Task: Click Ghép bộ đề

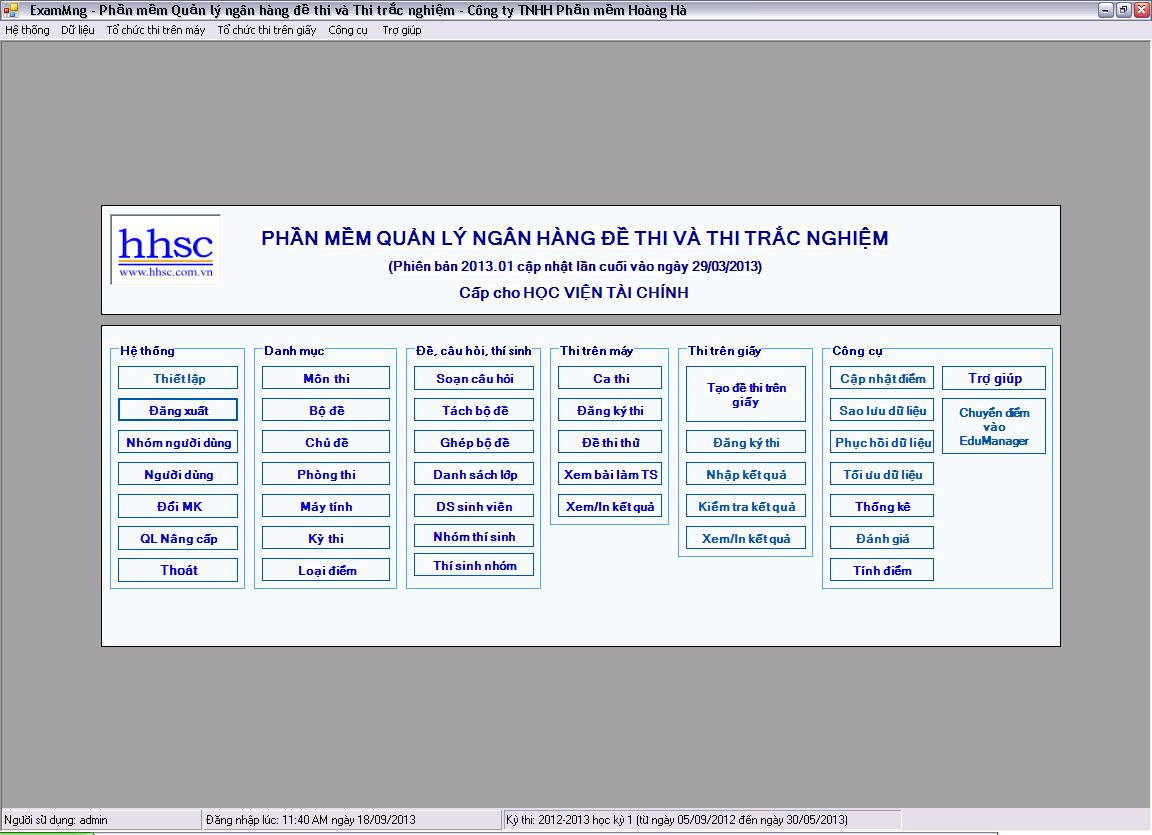Action: coord(474,442)
